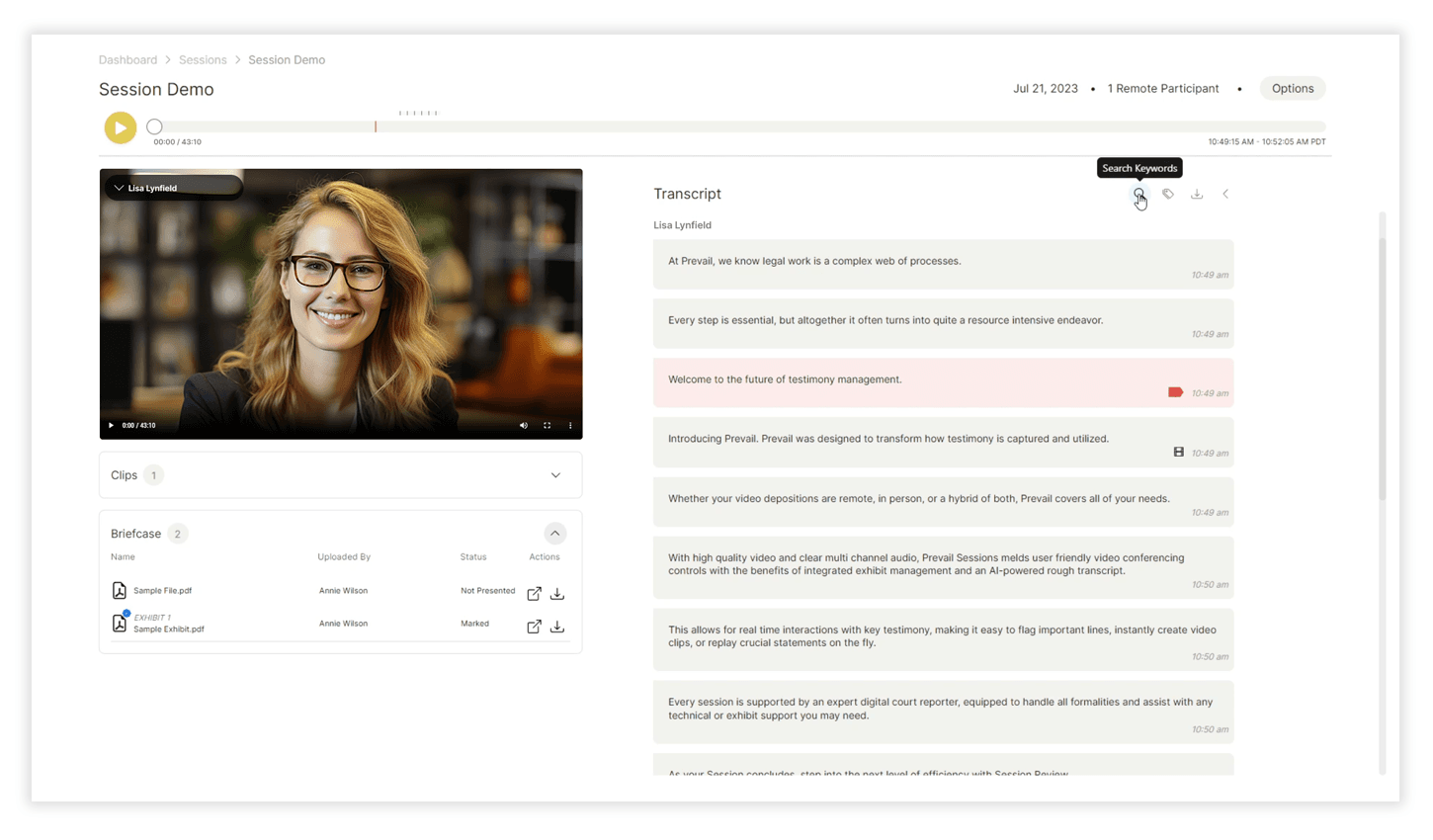Click 'Annie Wilson' in the Sample File.pdf row

point(343,591)
